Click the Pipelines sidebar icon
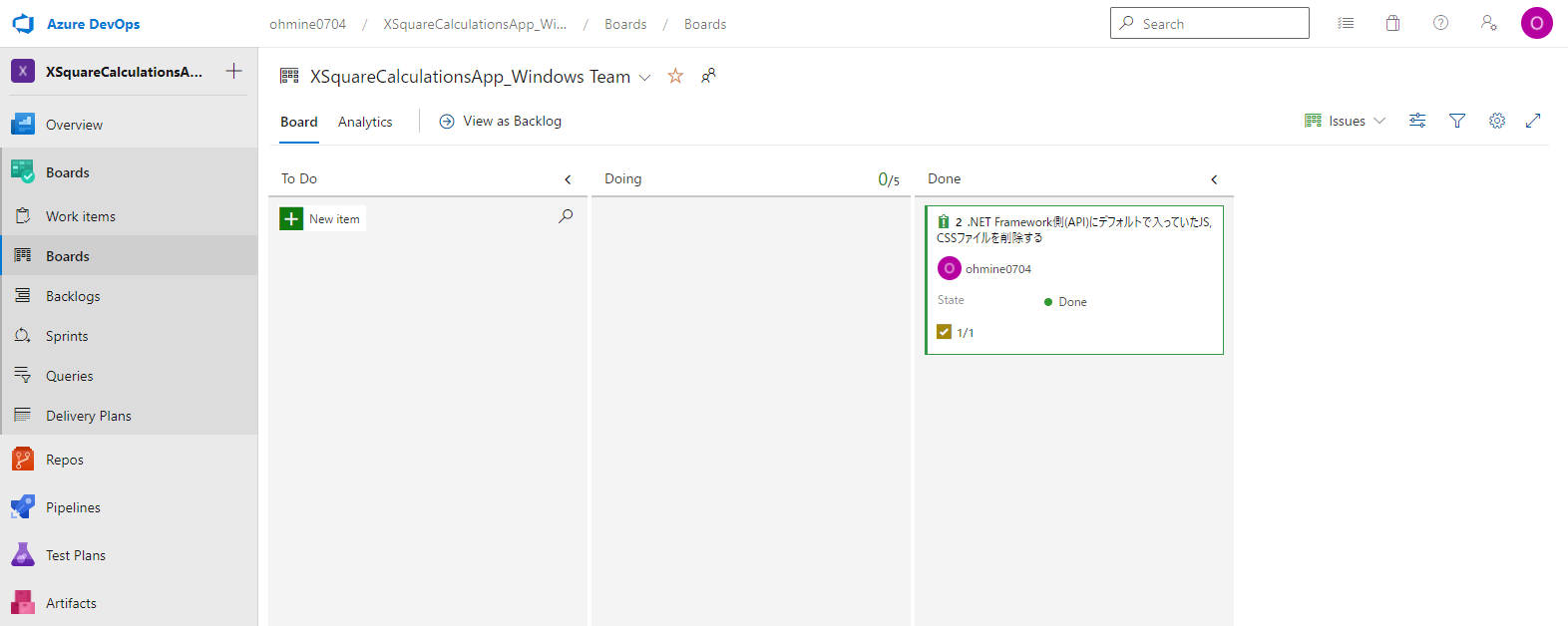 pyautogui.click(x=23, y=507)
